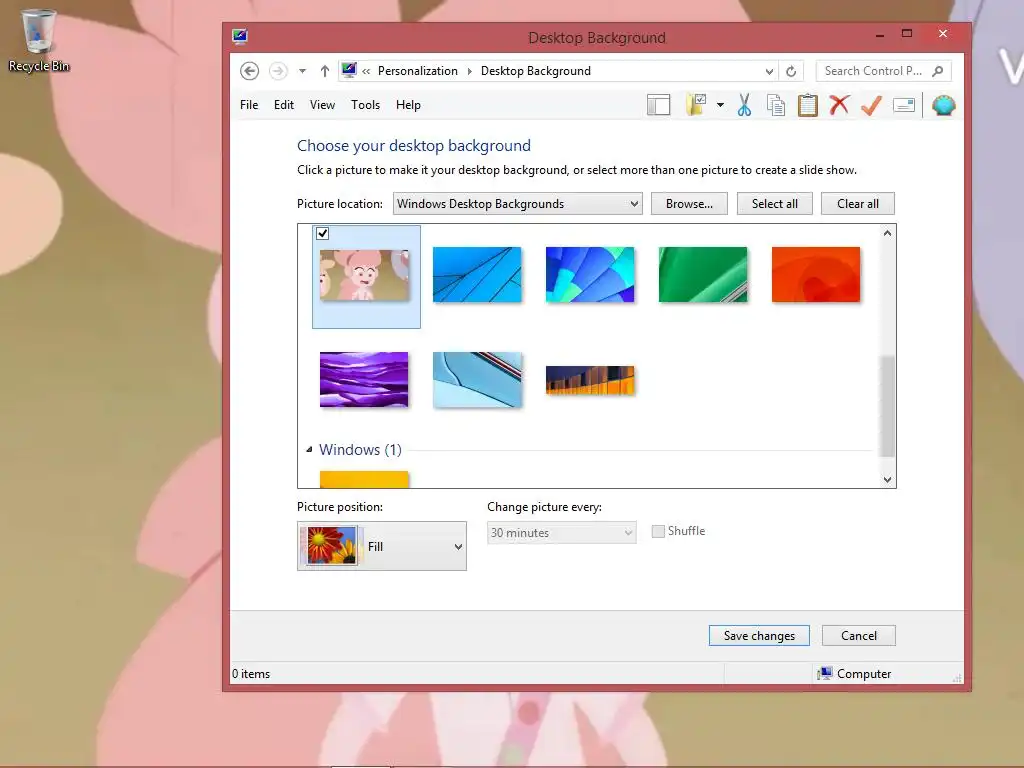The width and height of the screenshot is (1024, 768).
Task: Expand the address bar history dropdown
Action: coord(769,71)
